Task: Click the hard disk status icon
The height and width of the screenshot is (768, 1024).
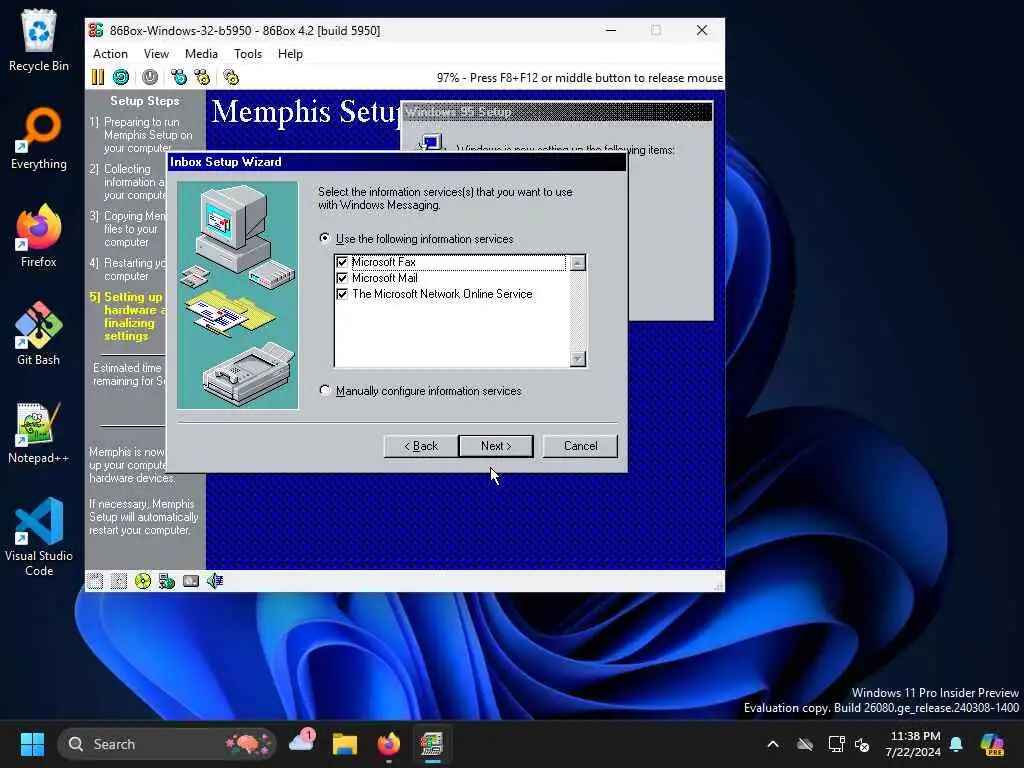Action: [191, 581]
